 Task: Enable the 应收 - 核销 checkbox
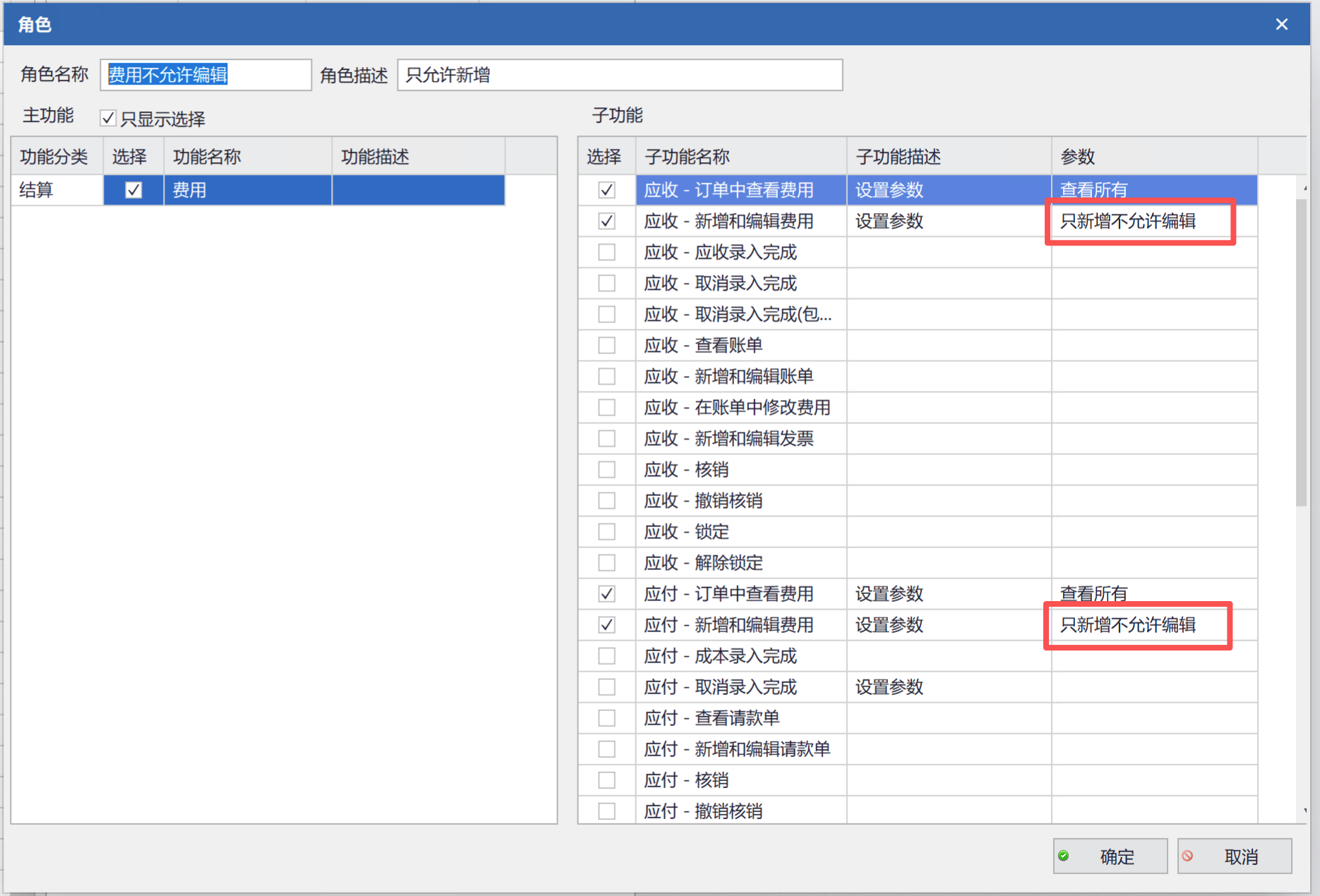[606, 469]
